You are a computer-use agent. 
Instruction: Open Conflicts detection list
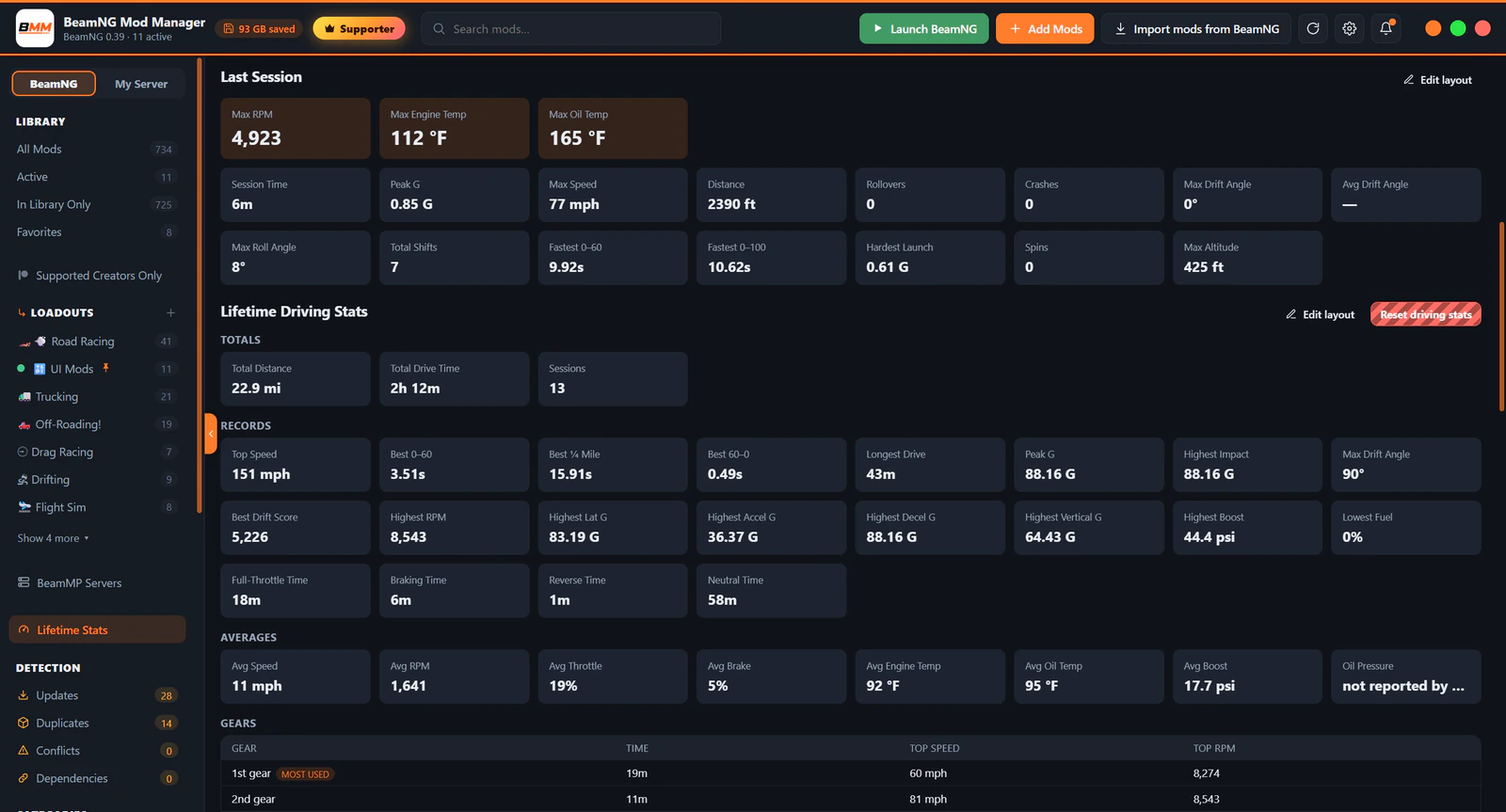pyautogui.click(x=96, y=751)
